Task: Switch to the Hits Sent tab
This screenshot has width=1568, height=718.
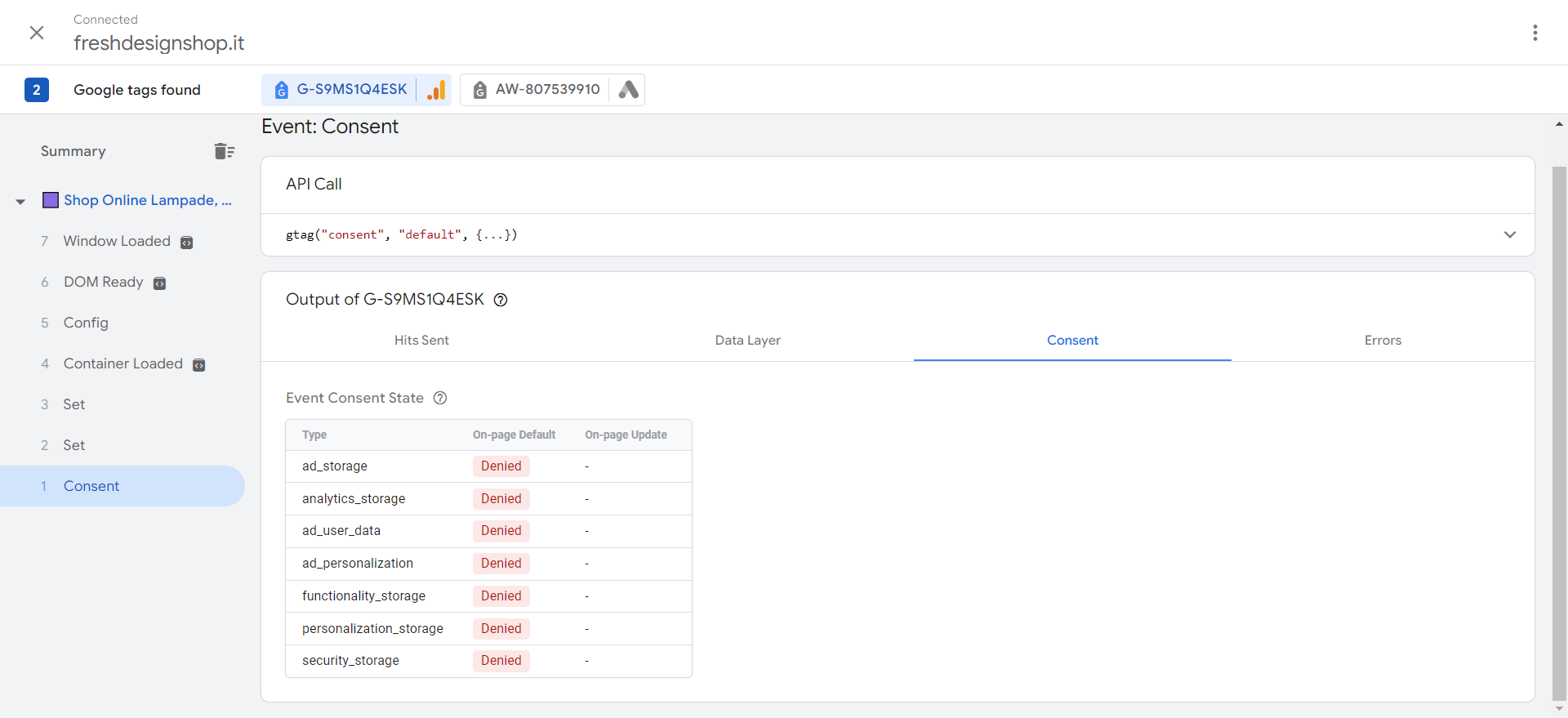Action: pos(421,341)
